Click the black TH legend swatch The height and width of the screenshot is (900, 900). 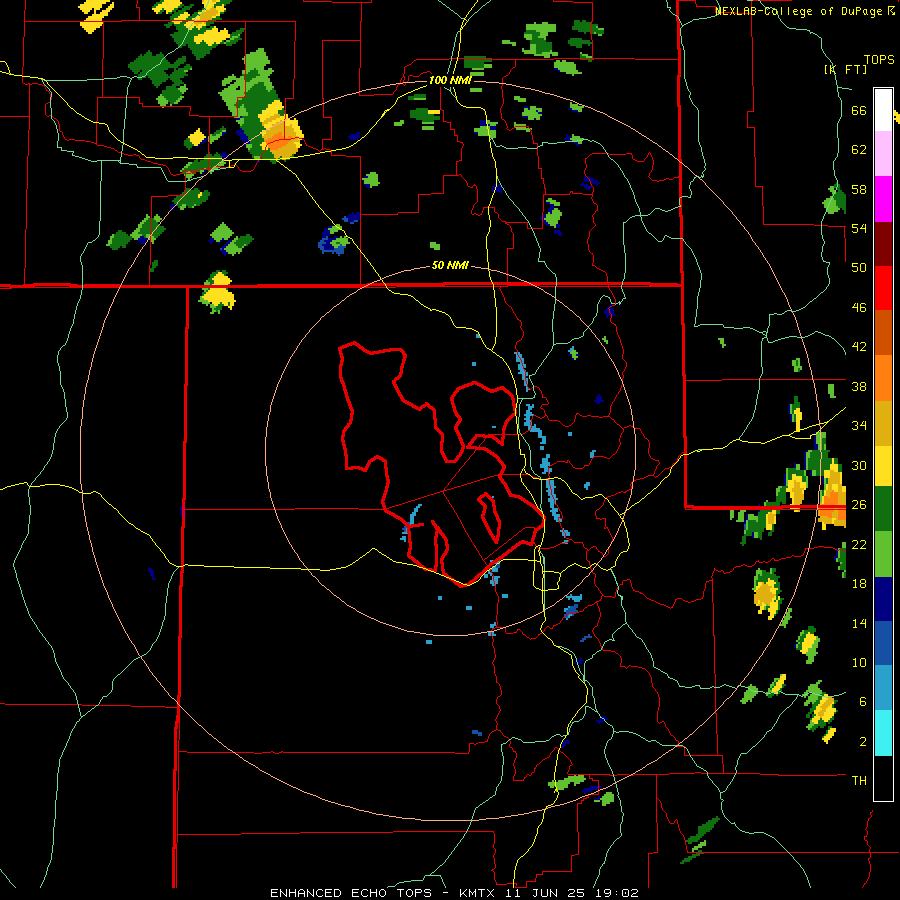tap(883, 778)
